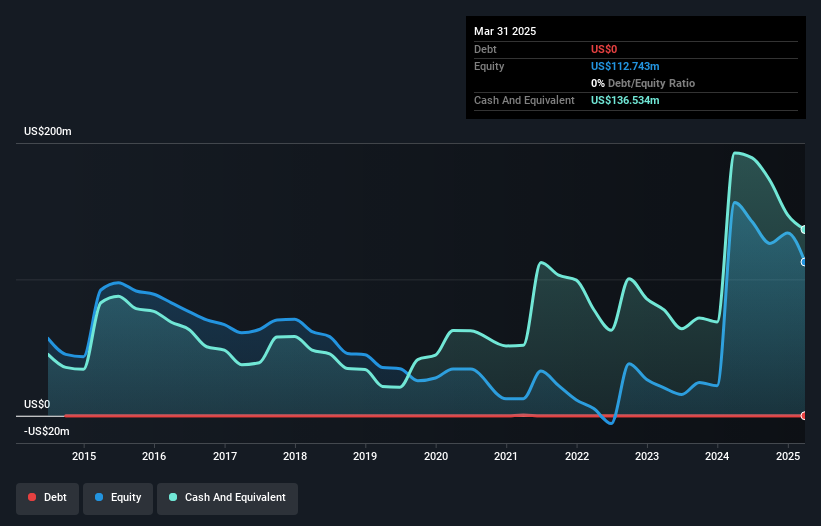Screen dimensions: 821x526
Task: Click the blue Equity legend dot
Action: coord(99,497)
